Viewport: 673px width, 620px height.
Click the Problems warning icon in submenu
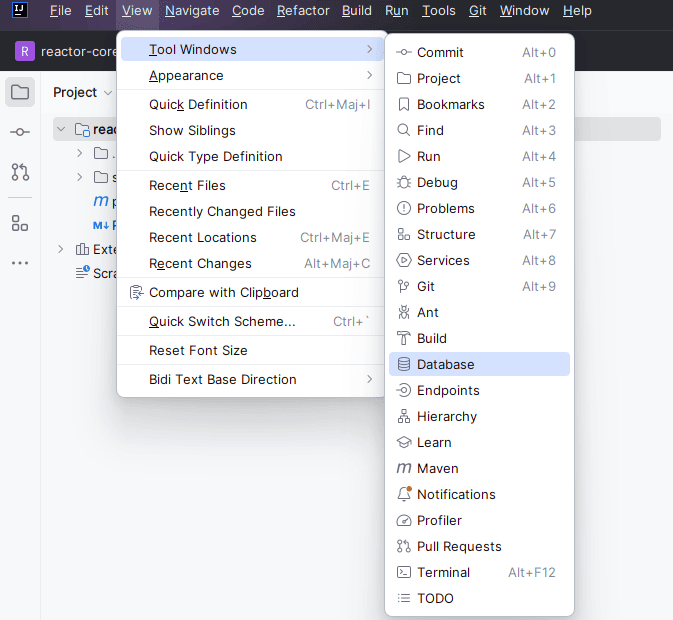pos(403,209)
